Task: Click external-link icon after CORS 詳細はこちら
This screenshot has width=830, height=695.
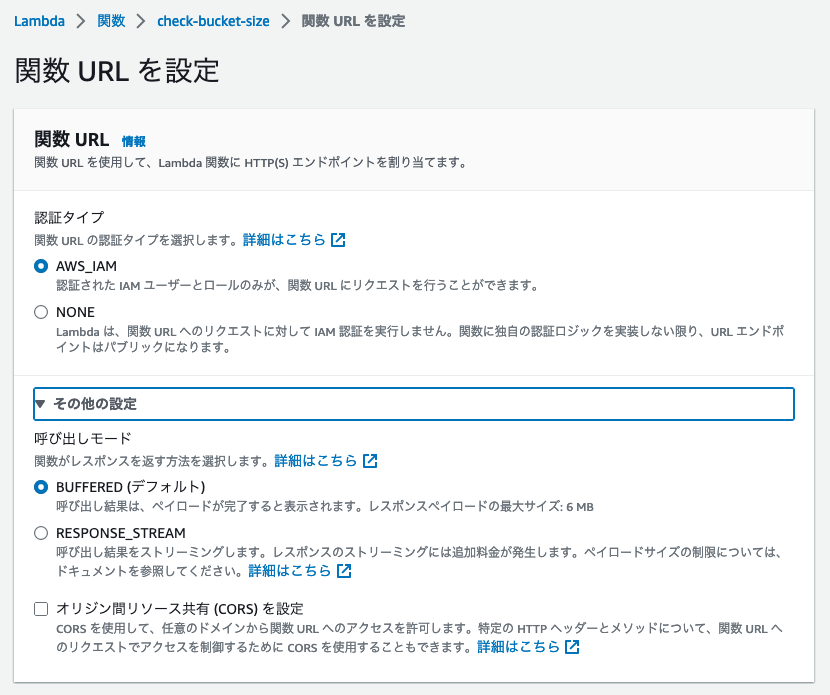Action: pyautogui.click(x=572, y=646)
